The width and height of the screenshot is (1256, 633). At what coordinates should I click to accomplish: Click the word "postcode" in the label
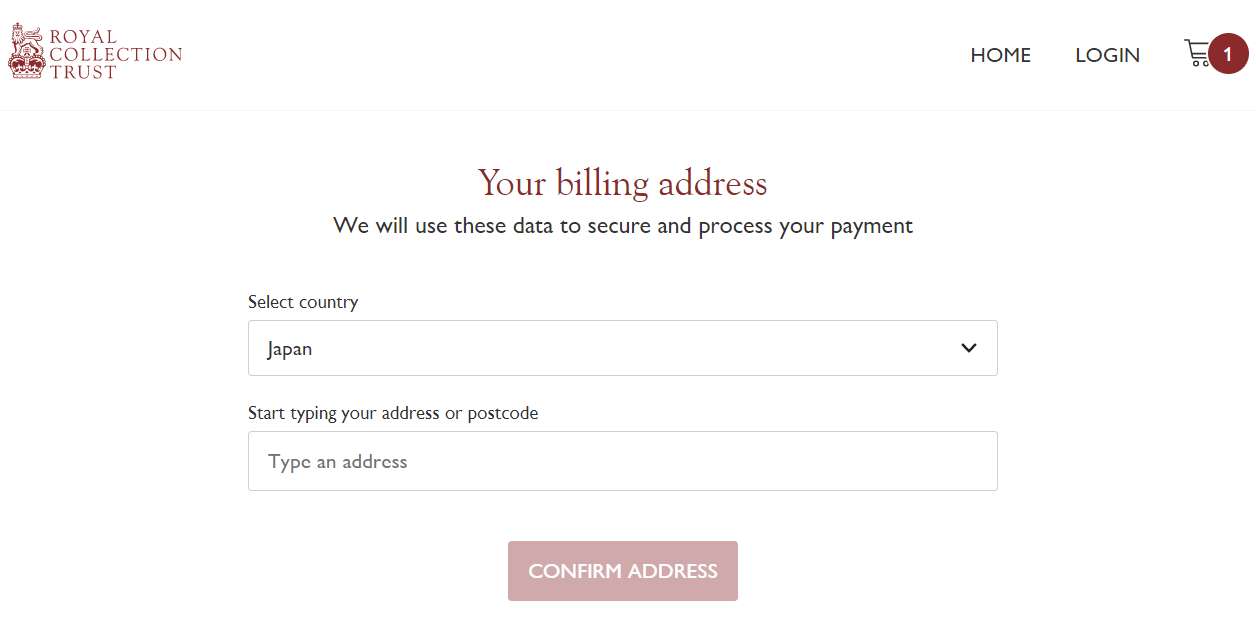tap(503, 413)
